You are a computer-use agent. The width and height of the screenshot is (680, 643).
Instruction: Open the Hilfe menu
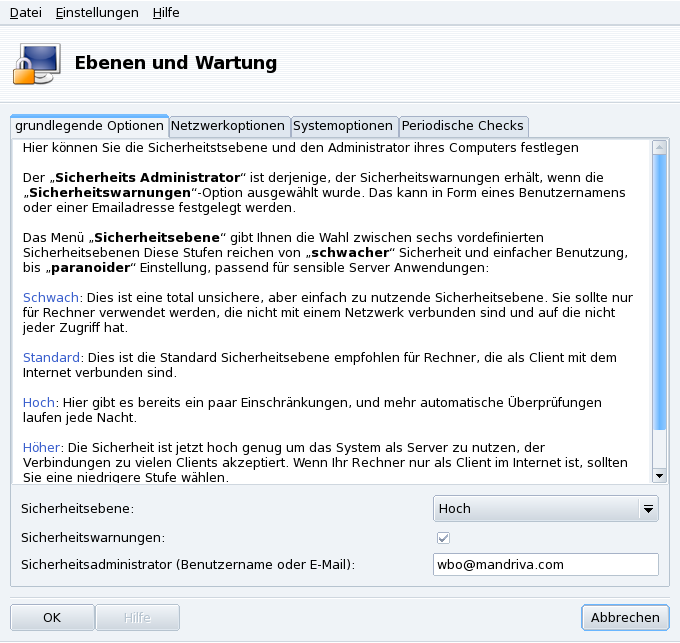(166, 12)
